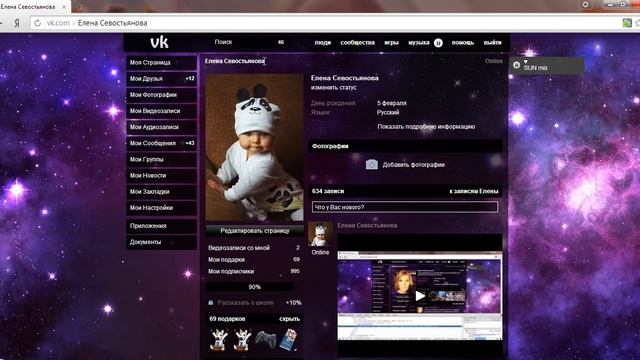
Task: Open Мои Аудиозаписи in sidebar
Action: [x=162, y=127]
